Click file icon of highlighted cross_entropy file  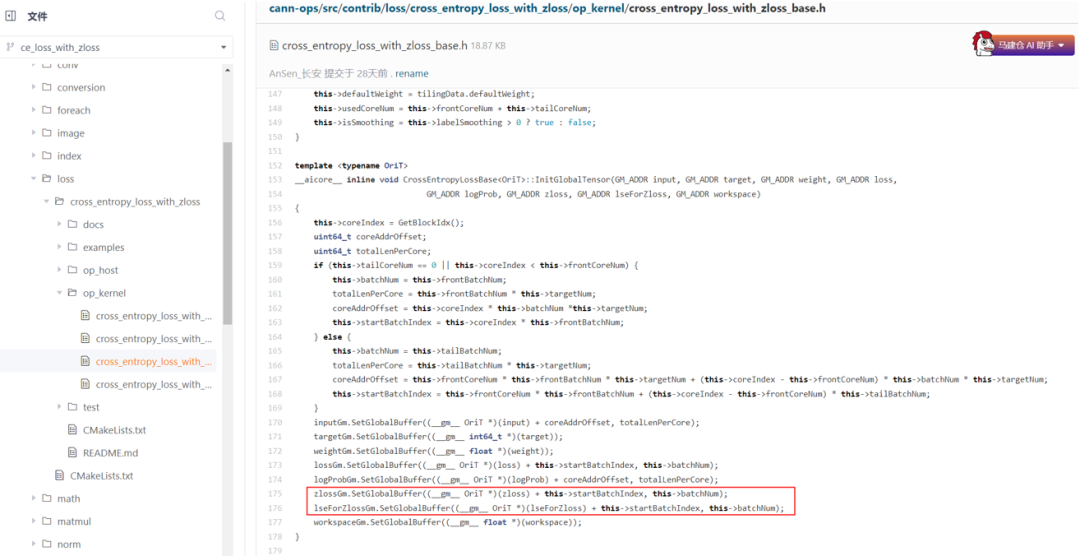tap(85, 361)
